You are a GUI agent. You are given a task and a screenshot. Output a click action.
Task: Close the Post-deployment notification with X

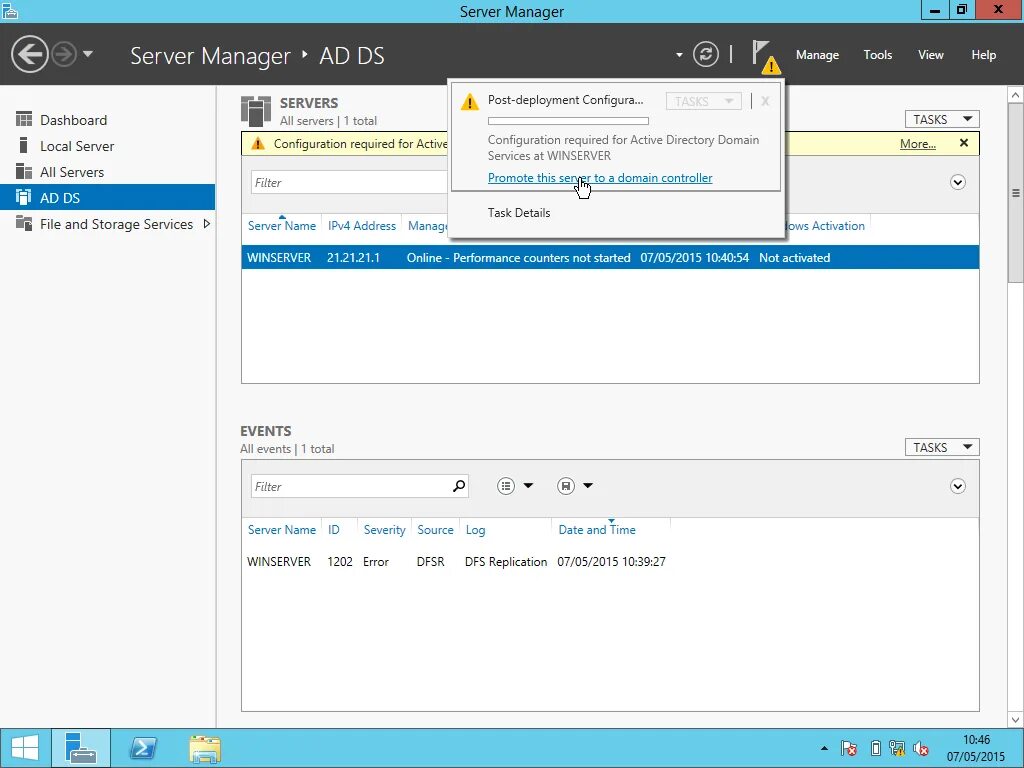click(765, 101)
